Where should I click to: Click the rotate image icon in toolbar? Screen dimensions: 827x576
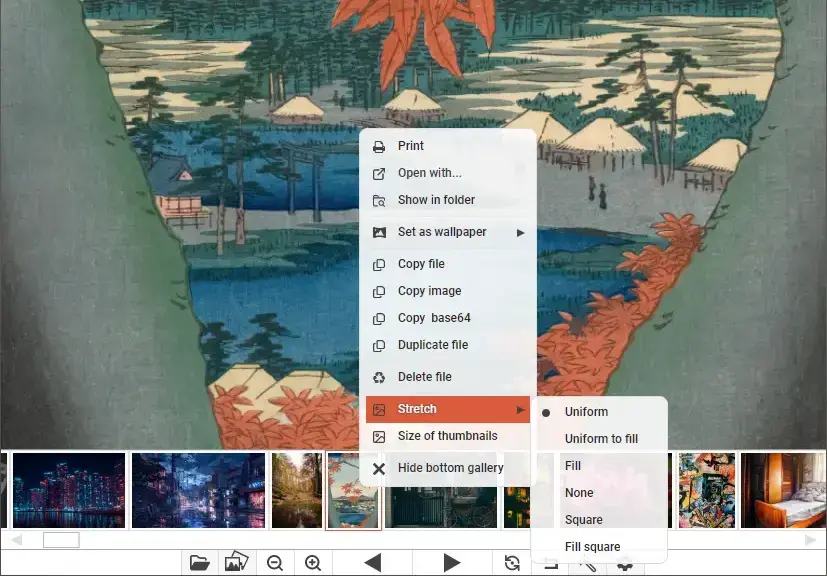click(512, 563)
